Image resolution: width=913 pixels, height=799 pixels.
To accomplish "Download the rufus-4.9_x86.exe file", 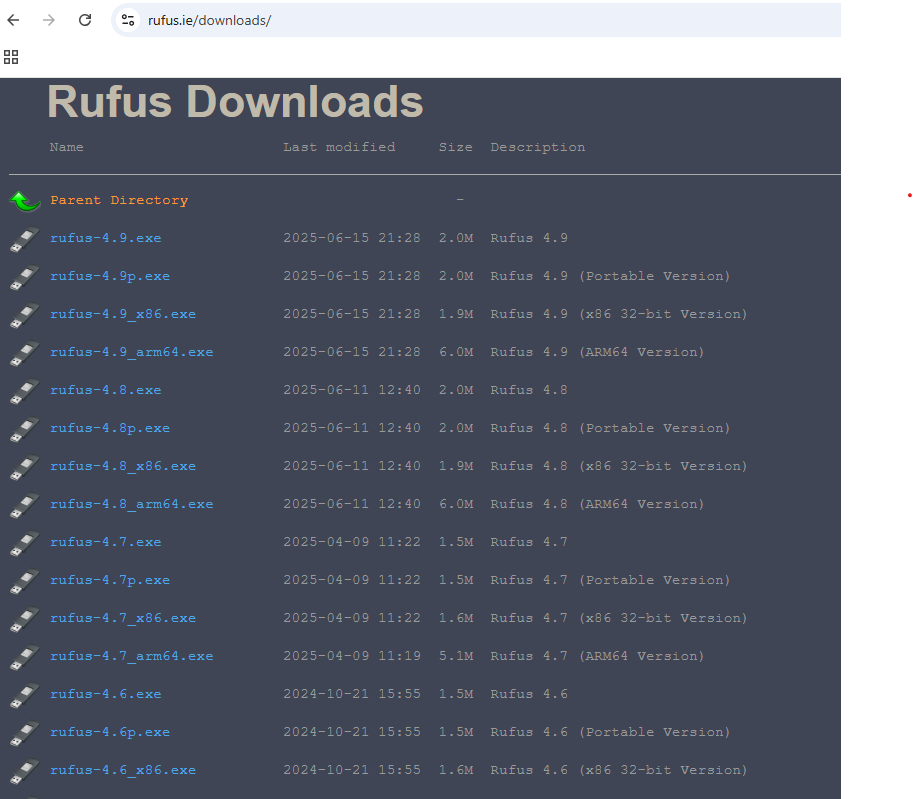I will (123, 314).
